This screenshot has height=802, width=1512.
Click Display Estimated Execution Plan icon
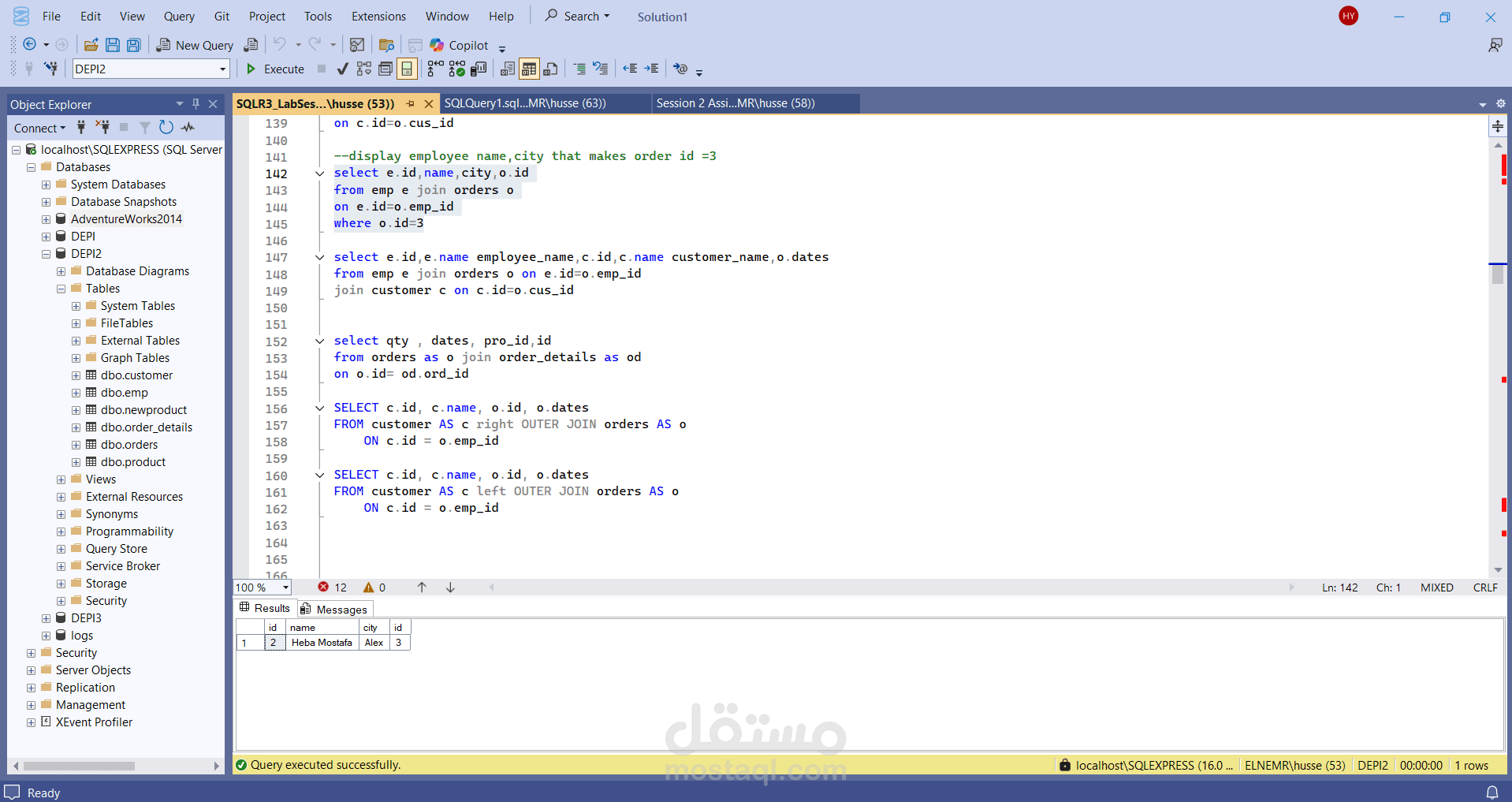(x=364, y=69)
